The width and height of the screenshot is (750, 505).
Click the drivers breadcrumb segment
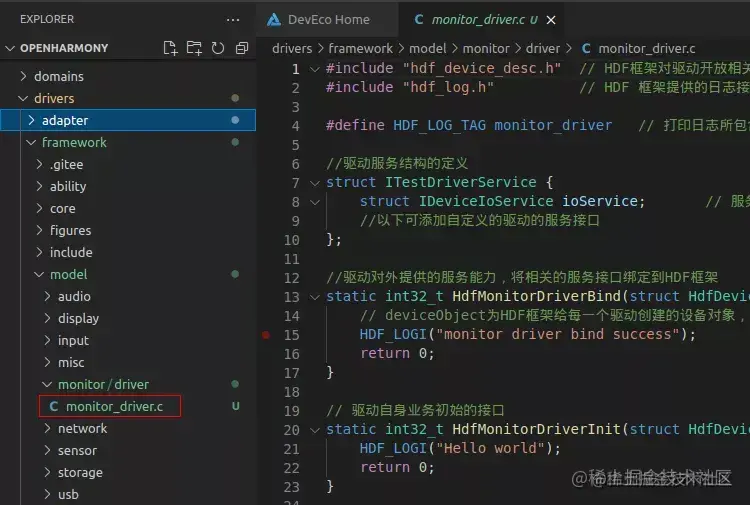[292, 48]
